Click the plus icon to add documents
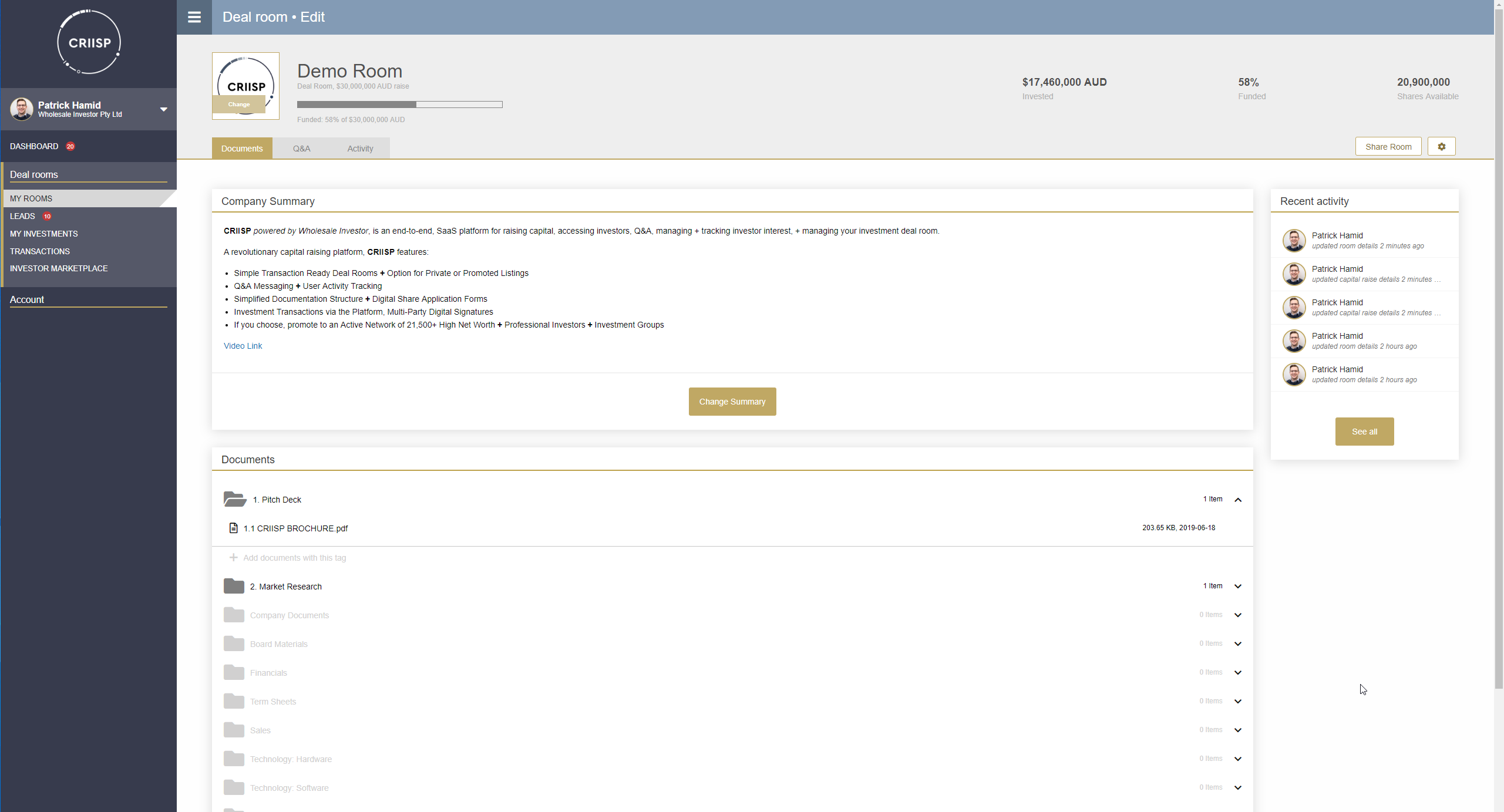 (x=233, y=557)
